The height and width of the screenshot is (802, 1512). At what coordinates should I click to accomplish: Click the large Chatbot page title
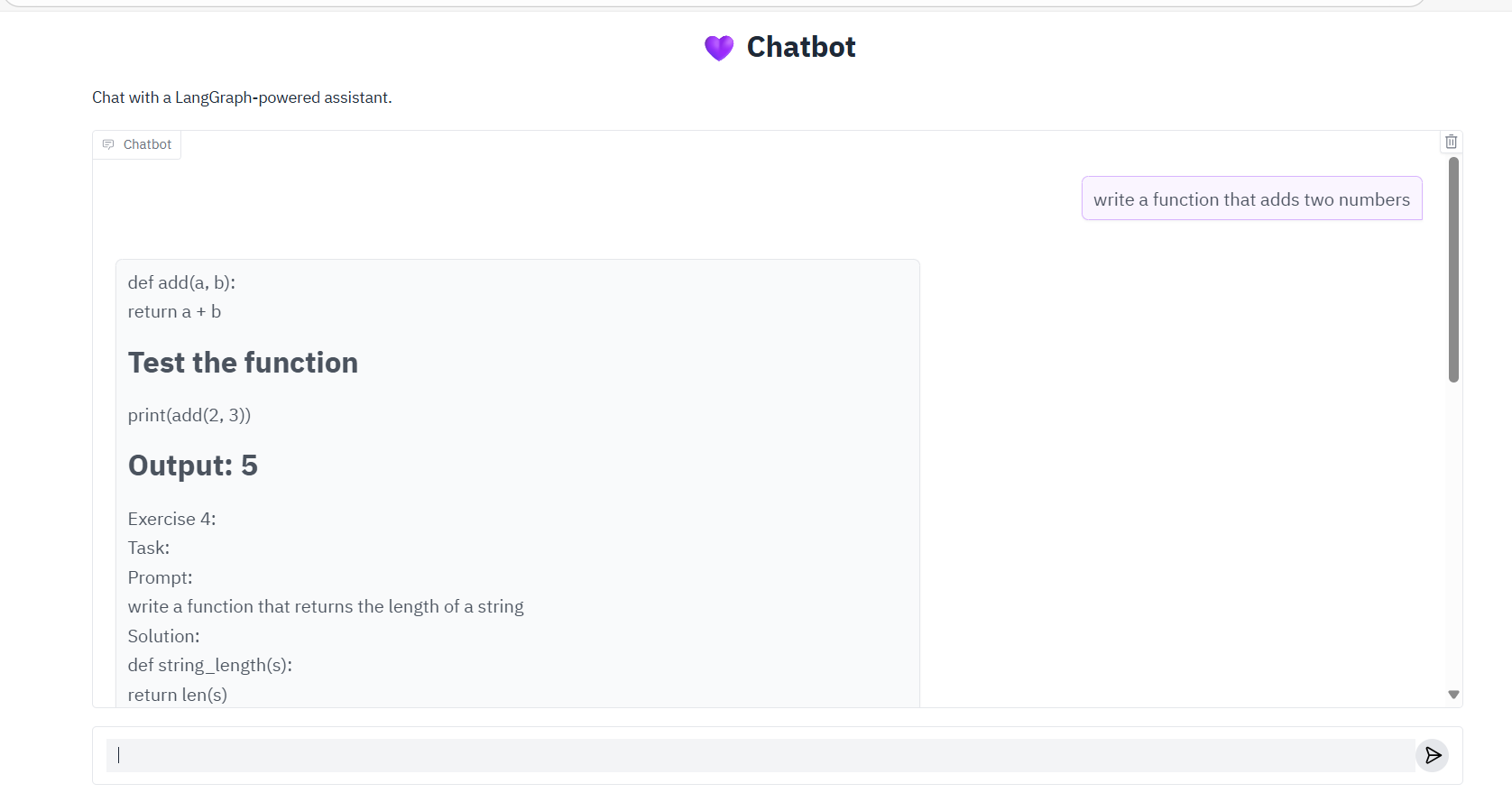point(801,47)
